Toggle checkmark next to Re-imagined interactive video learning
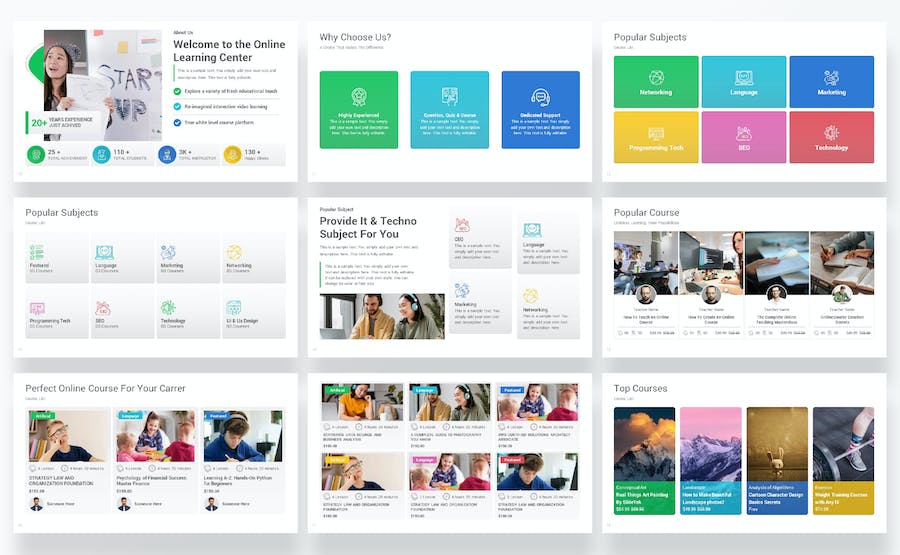 (x=177, y=105)
